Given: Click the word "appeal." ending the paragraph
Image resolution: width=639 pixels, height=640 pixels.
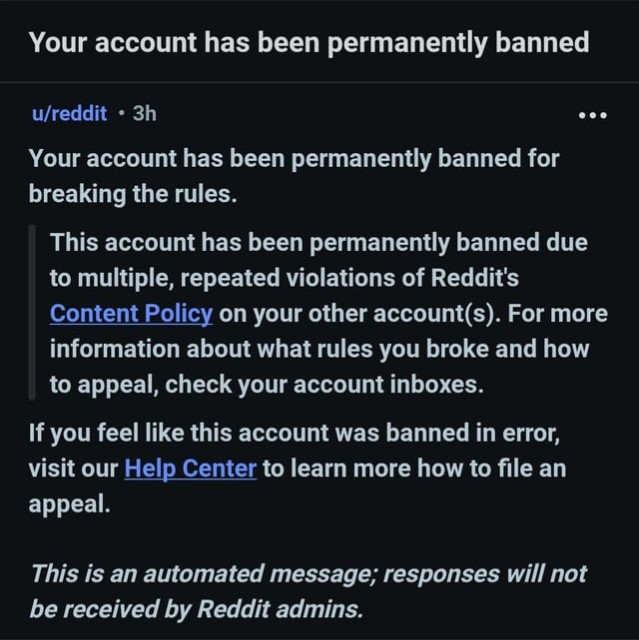Looking at the screenshot, I should [x=69, y=504].
